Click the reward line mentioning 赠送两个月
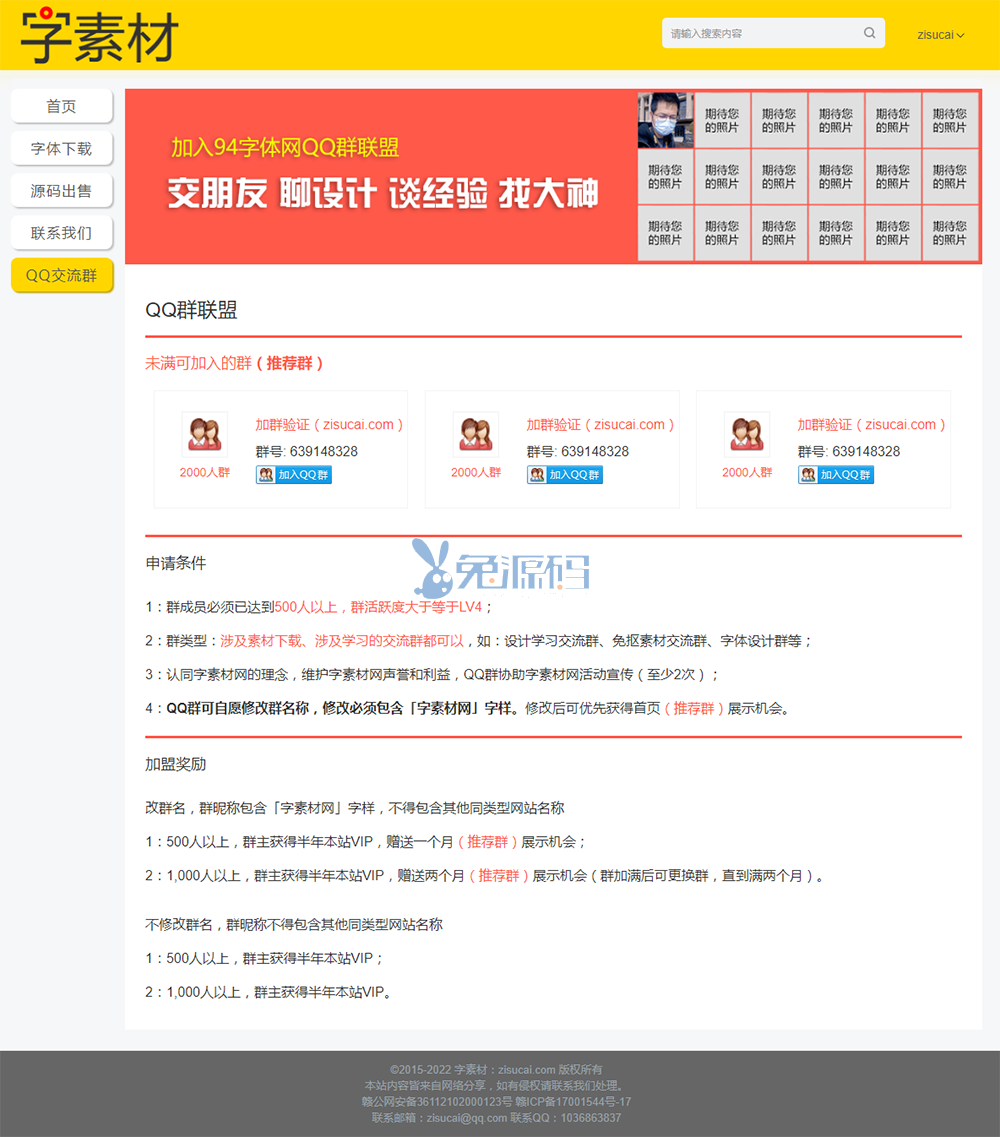The width and height of the screenshot is (1000, 1137). click(x=484, y=876)
